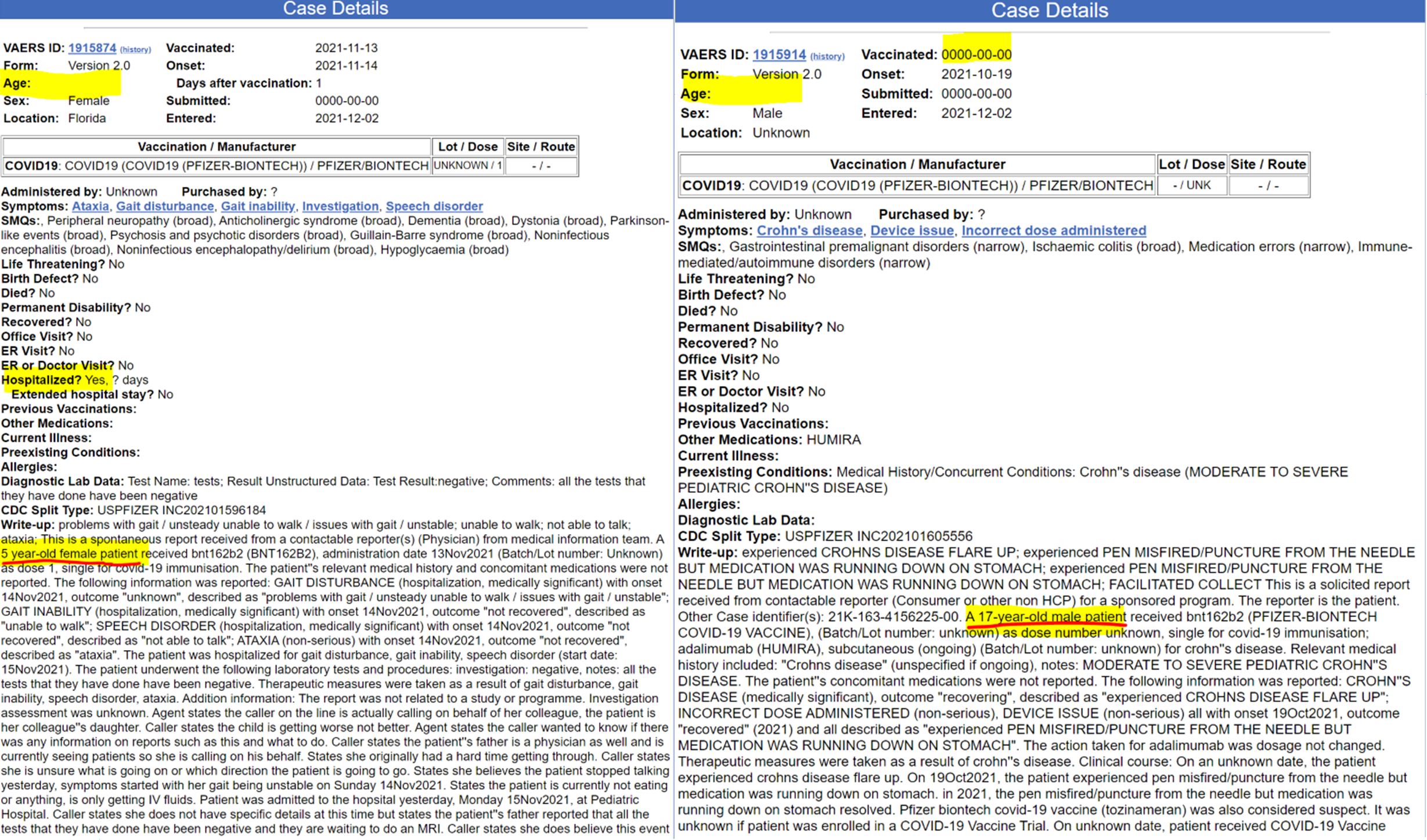Select the right Hospitalized? No text
The width and height of the screenshot is (1427, 840).
[733, 407]
